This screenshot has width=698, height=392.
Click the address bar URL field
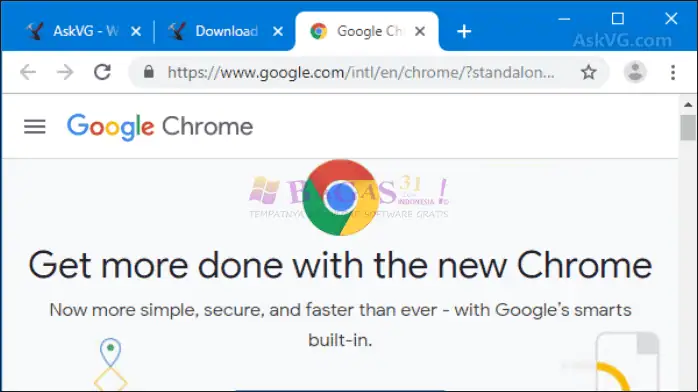[x=361, y=72]
